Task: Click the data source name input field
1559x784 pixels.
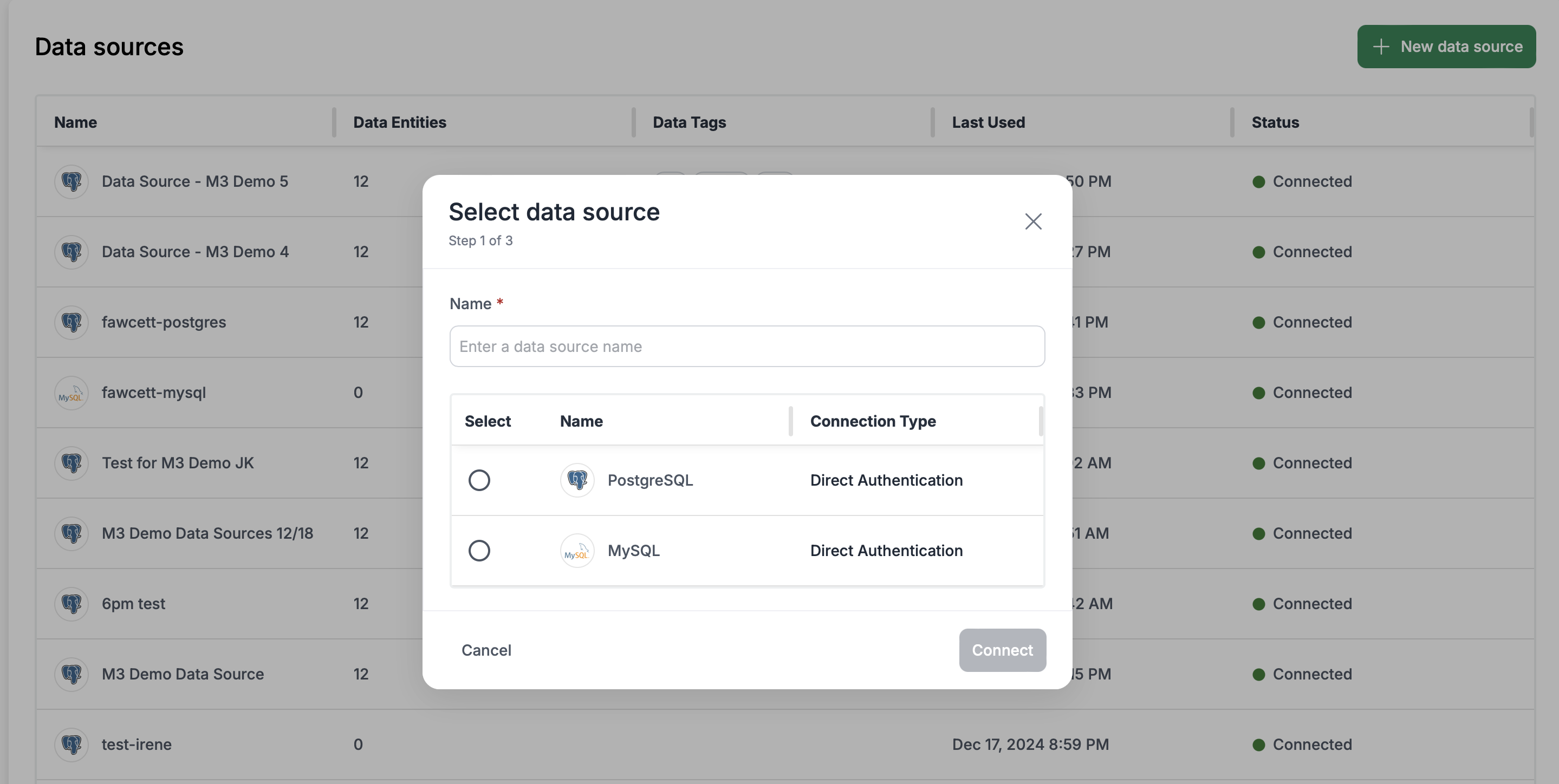Action: [747, 346]
